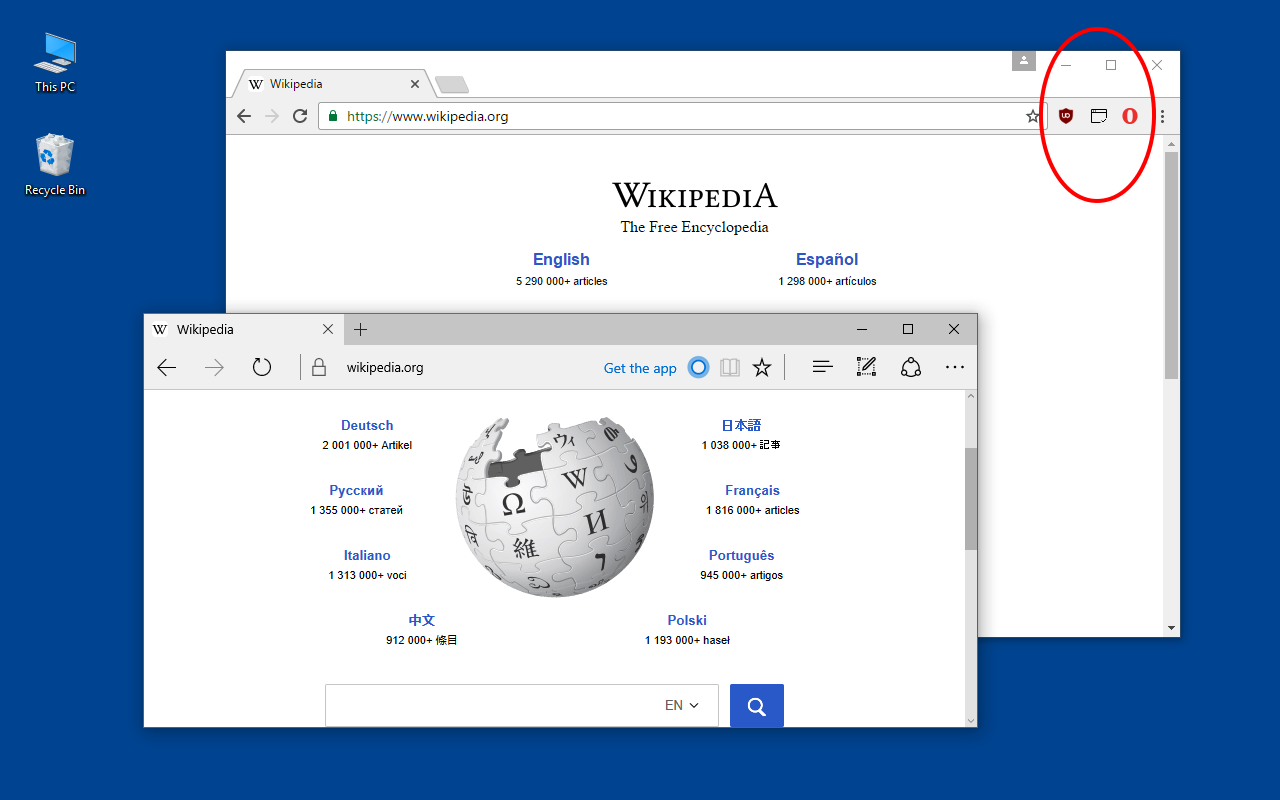Enable Reading view in Edge
Viewport: 1280px width, 800px height.
730,367
